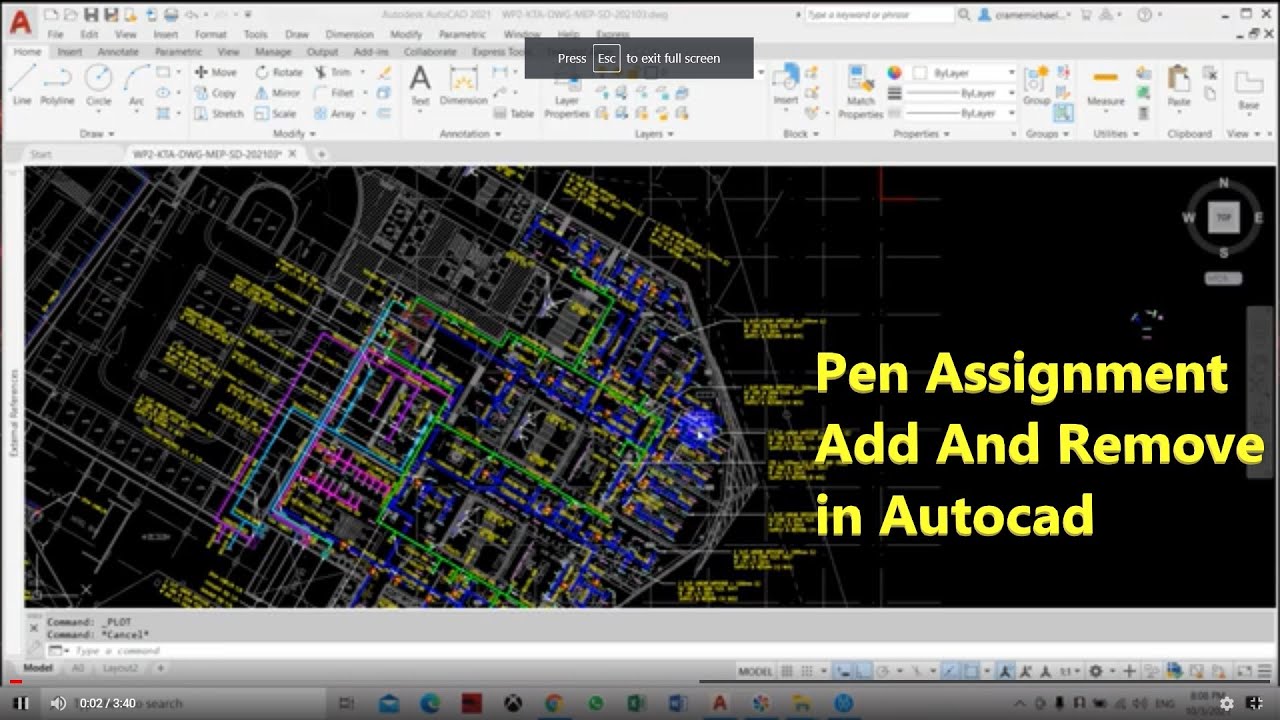Open the lineweight ByLayer dropdown
1280x720 pixels.
click(960, 93)
